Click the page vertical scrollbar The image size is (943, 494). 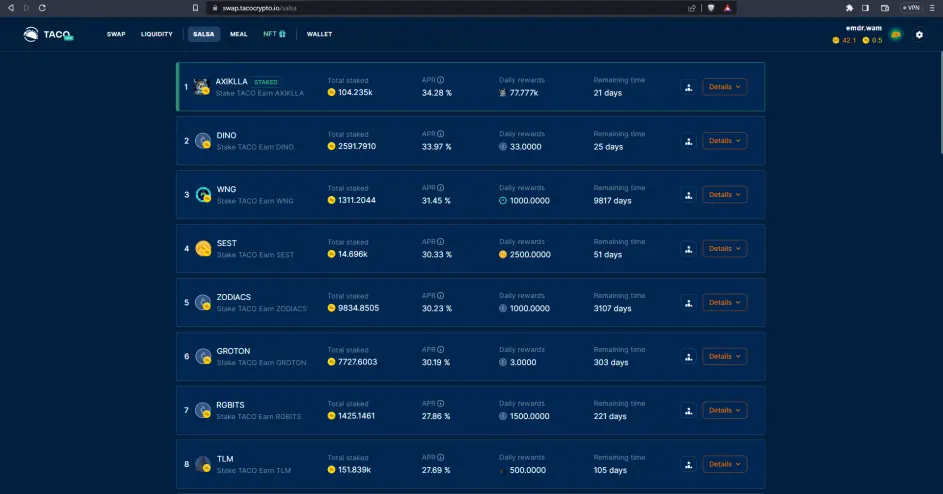pos(940,102)
